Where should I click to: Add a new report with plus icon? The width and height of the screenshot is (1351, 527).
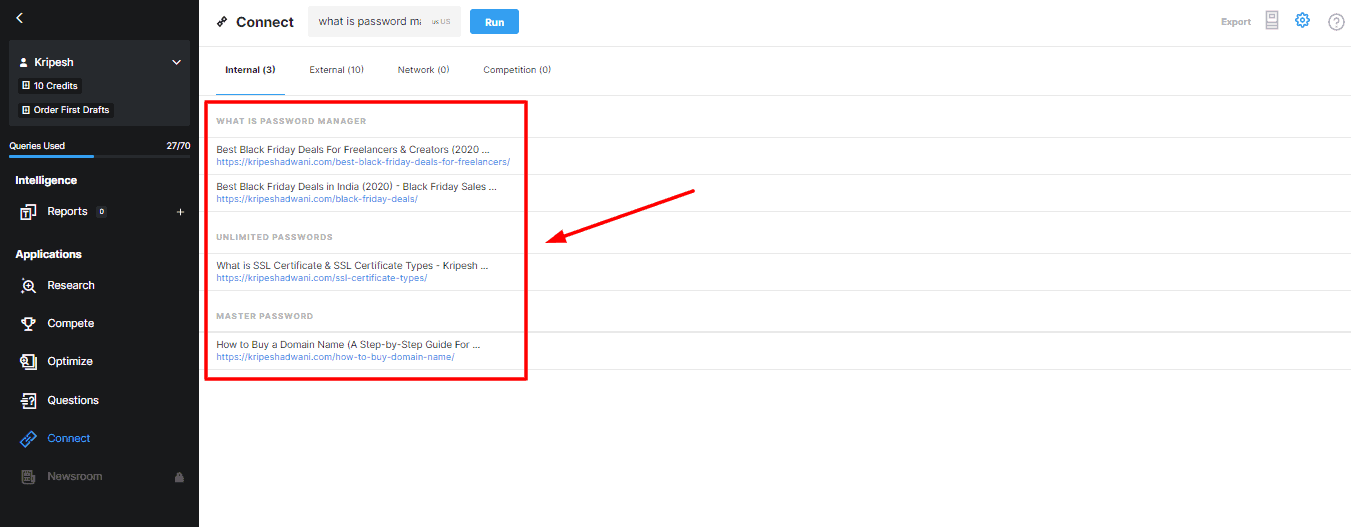180,212
